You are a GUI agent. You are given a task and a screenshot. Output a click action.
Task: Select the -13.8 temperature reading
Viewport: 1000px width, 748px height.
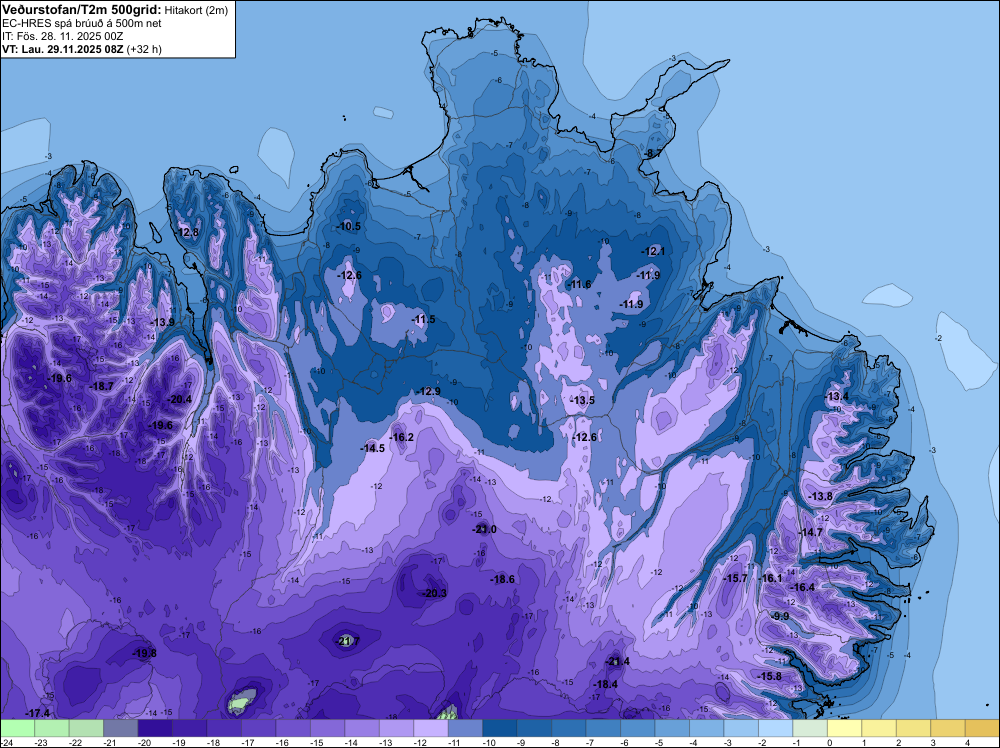coord(821,496)
